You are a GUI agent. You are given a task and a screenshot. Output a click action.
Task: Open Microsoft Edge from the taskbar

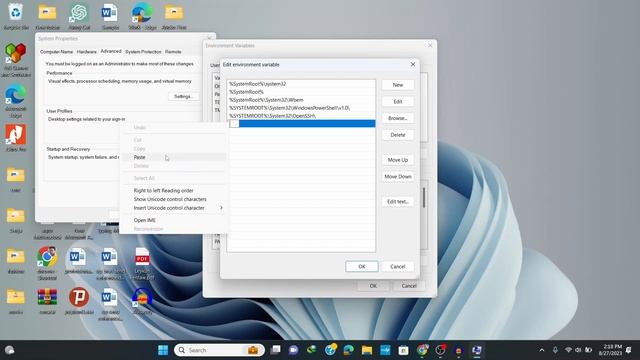(349, 350)
